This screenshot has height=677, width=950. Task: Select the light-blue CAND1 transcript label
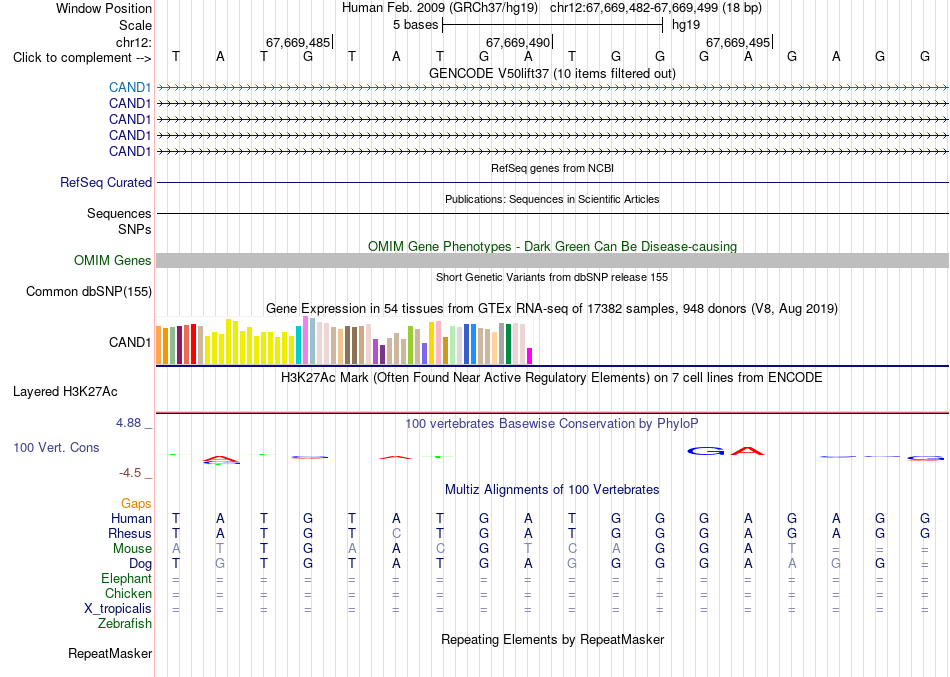pyautogui.click(x=130, y=87)
